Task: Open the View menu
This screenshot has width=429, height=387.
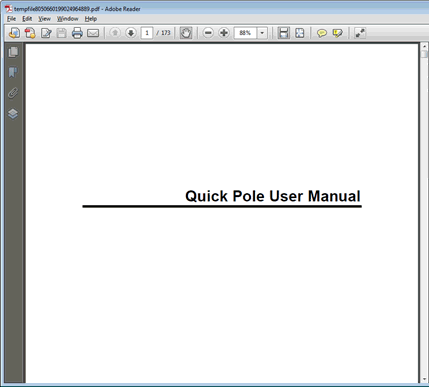Action: (44, 19)
